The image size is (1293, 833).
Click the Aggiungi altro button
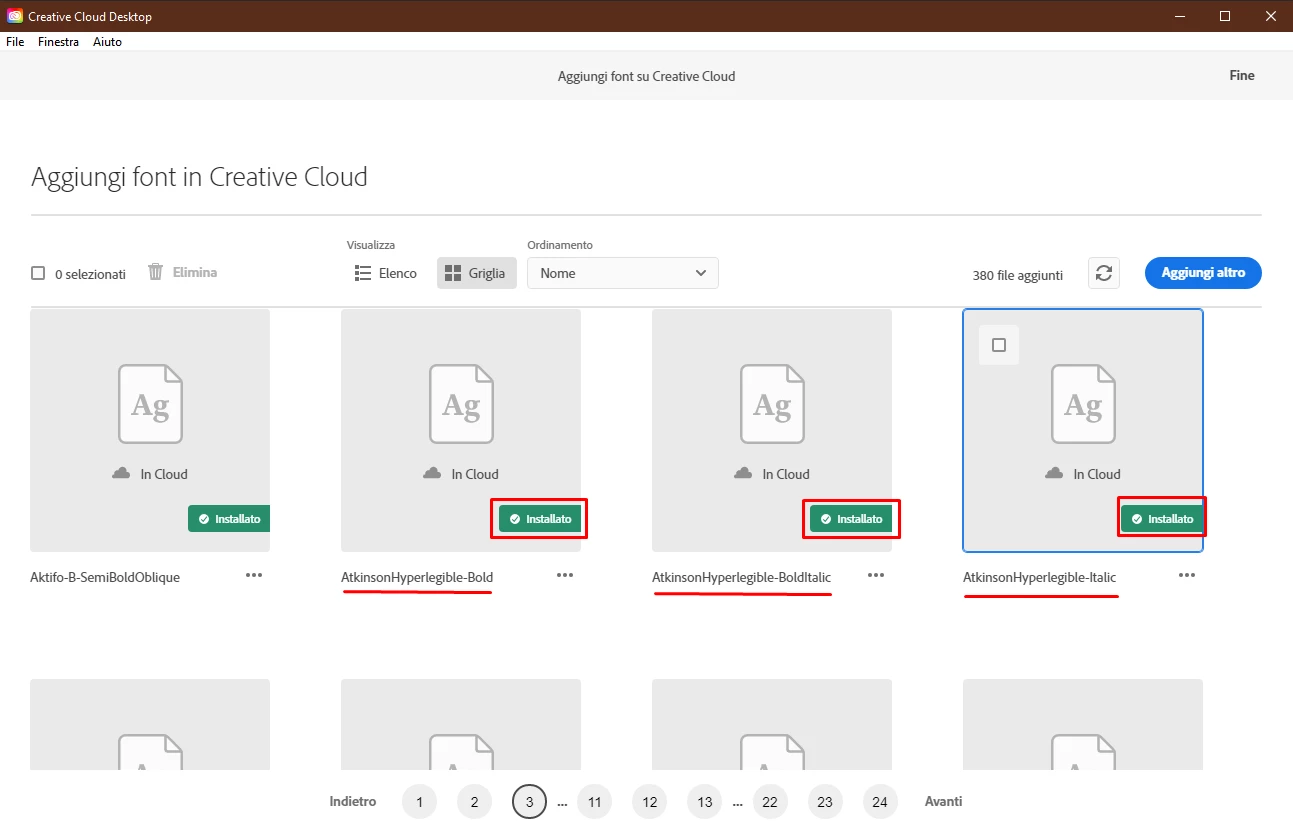click(x=1203, y=273)
